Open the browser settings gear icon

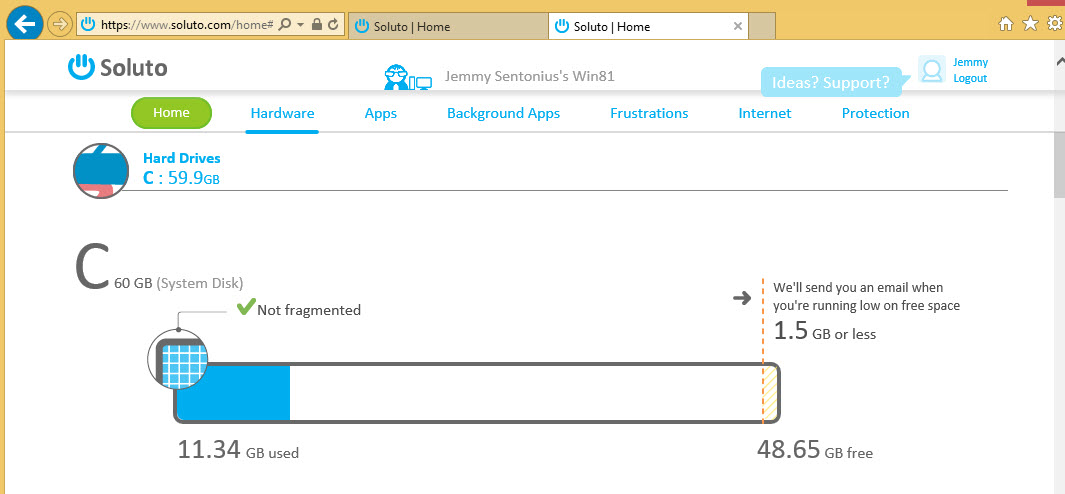(1055, 24)
